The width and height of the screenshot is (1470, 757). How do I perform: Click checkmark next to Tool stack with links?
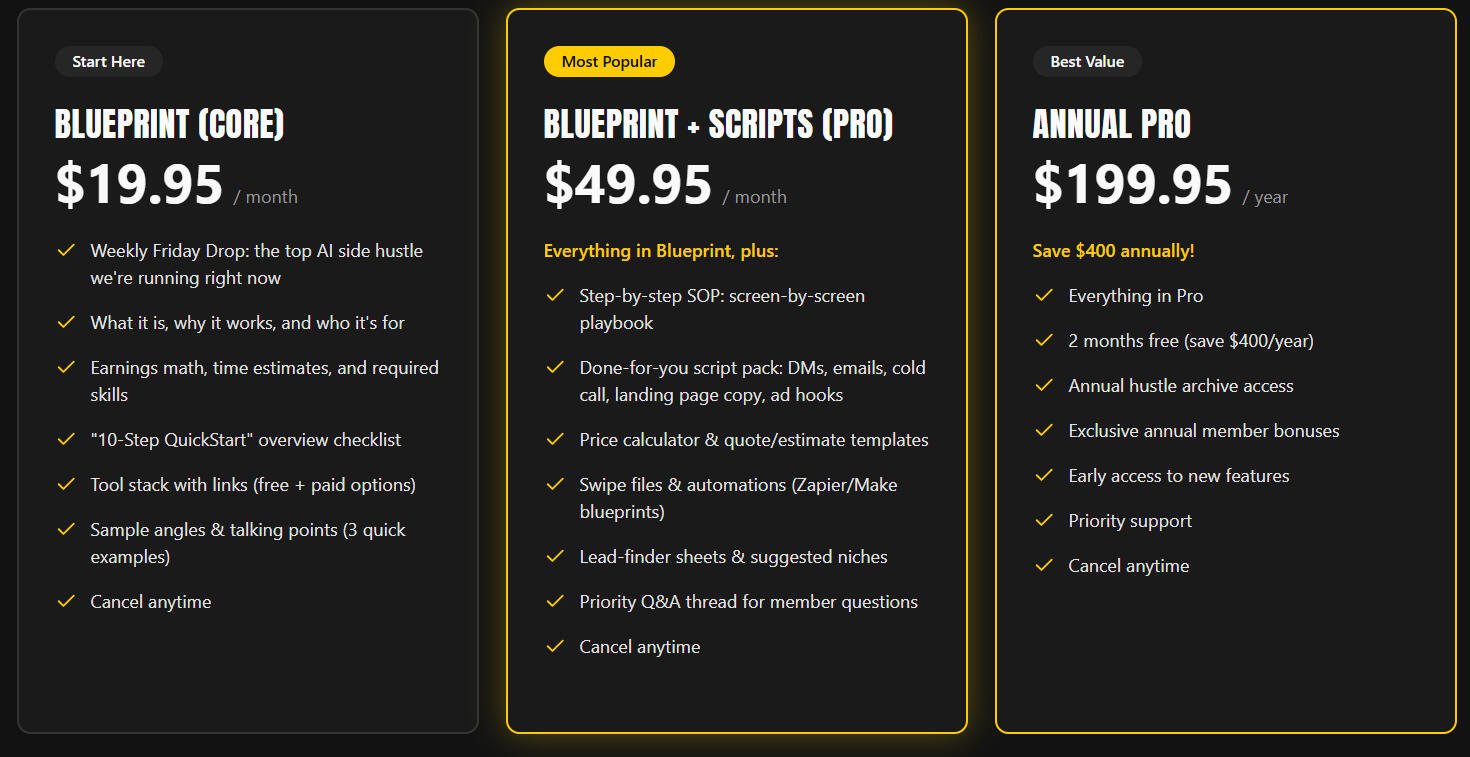pyautogui.click(x=66, y=484)
